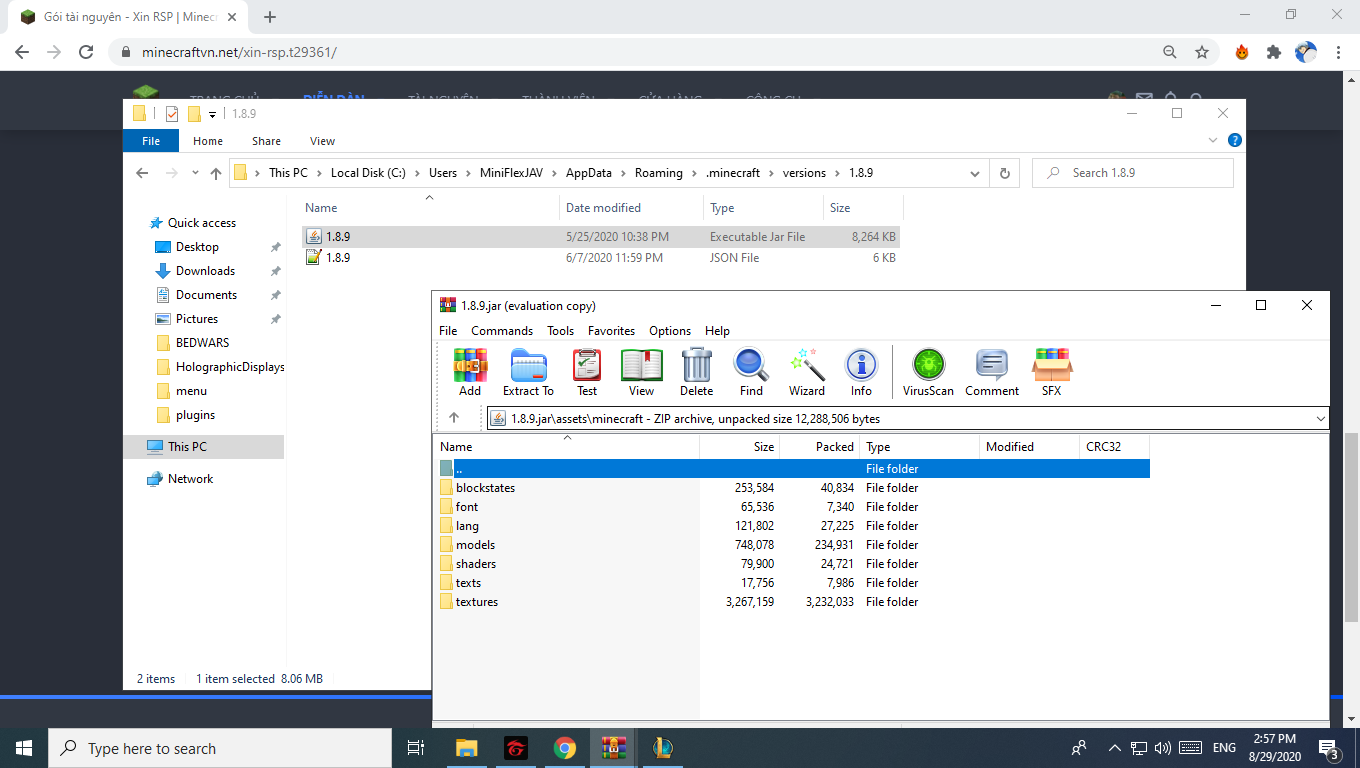
Task: Go up one level in WinRAR
Action: point(453,418)
